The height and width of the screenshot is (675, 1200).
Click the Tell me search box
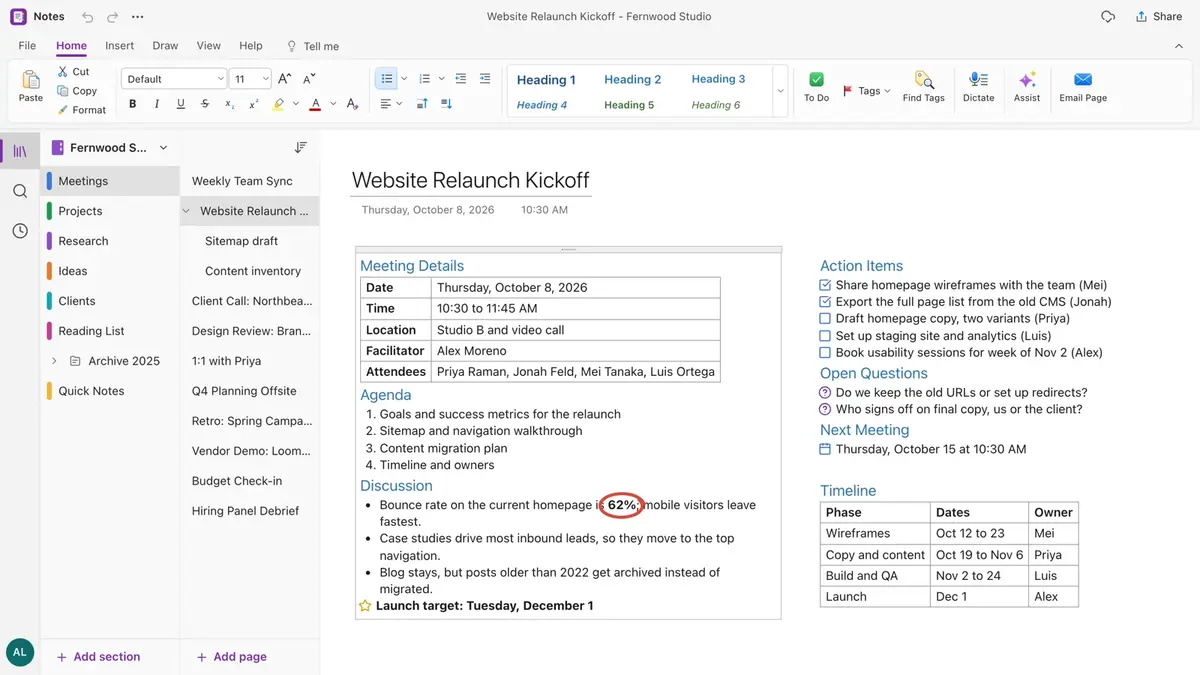pyautogui.click(x=313, y=46)
